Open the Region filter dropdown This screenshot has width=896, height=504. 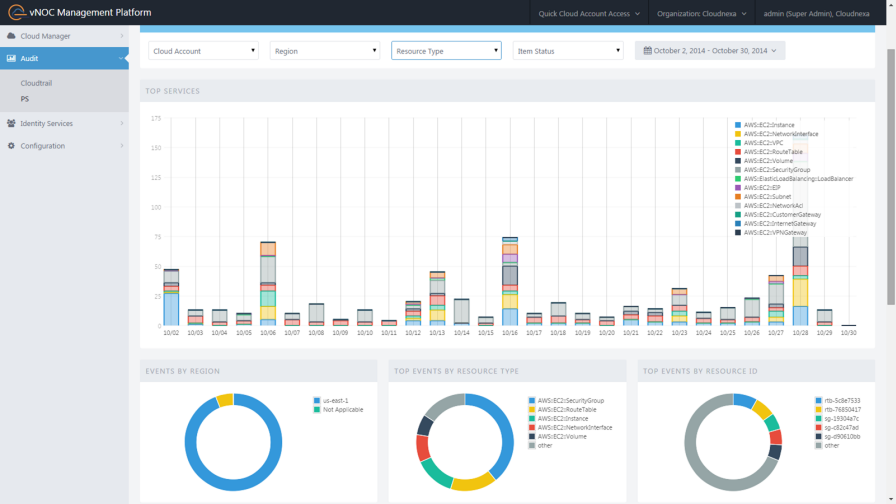pos(325,51)
